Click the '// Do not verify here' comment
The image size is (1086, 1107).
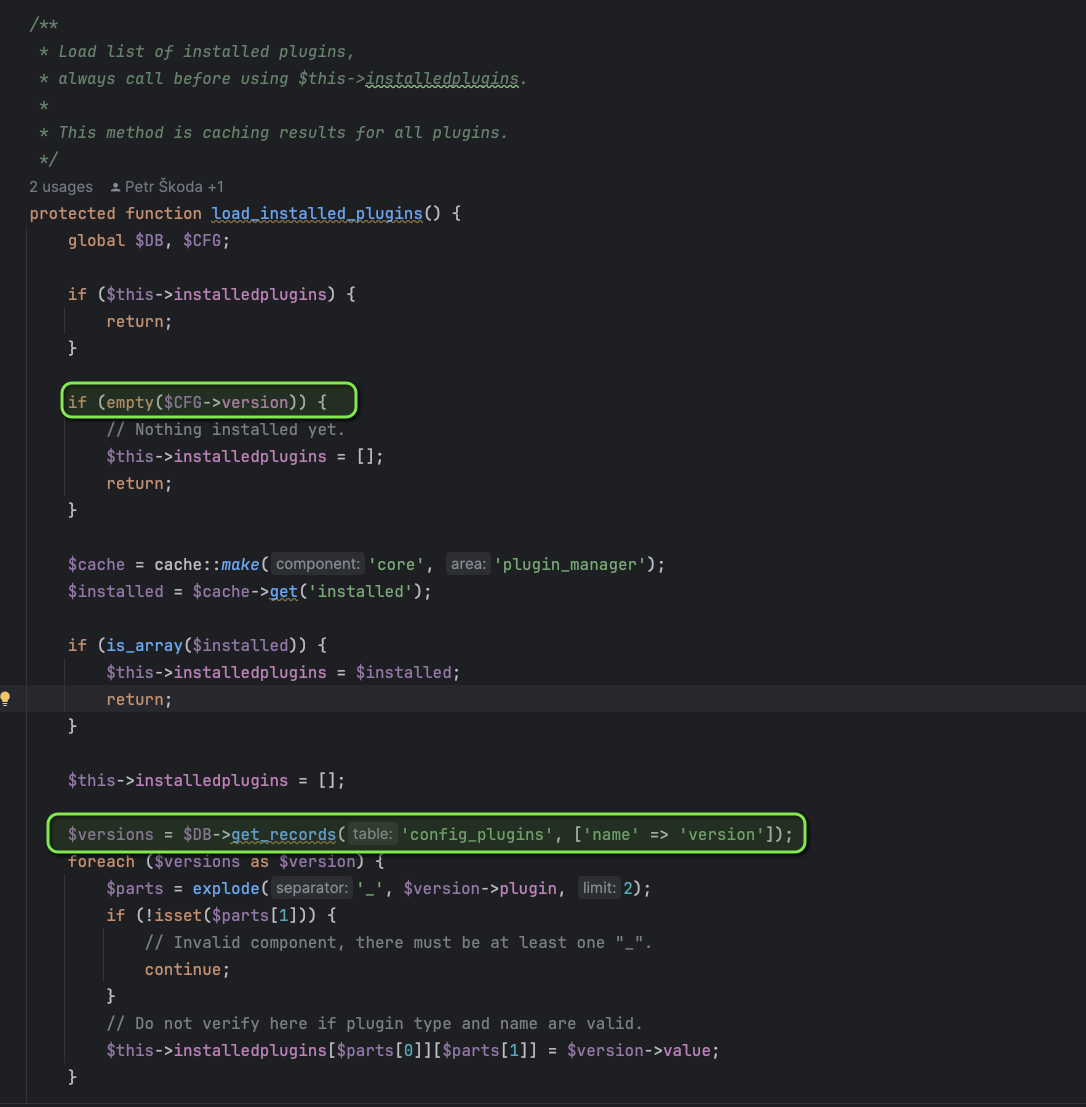374,1024
